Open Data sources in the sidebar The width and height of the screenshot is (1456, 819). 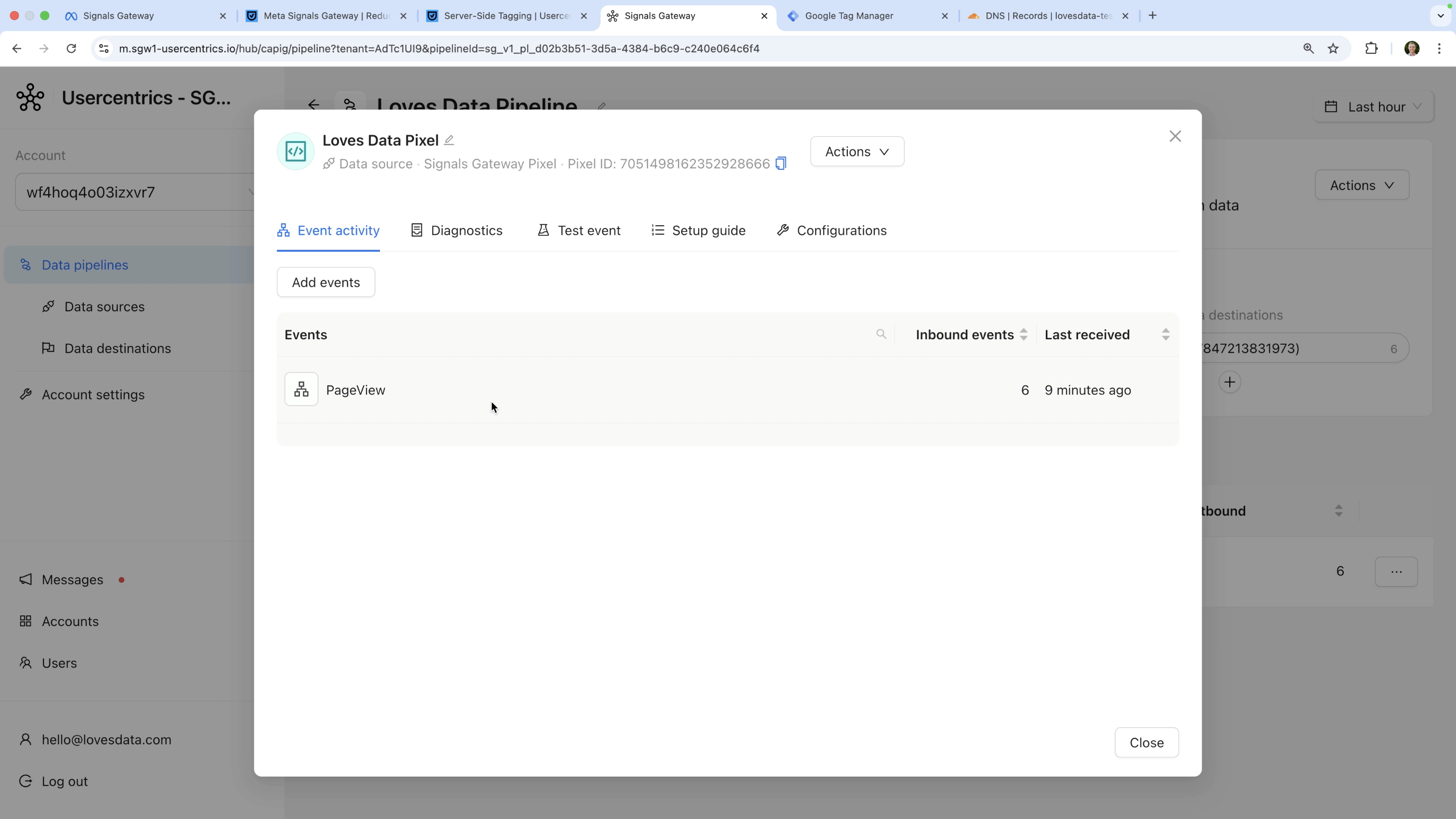pyautogui.click(x=104, y=307)
